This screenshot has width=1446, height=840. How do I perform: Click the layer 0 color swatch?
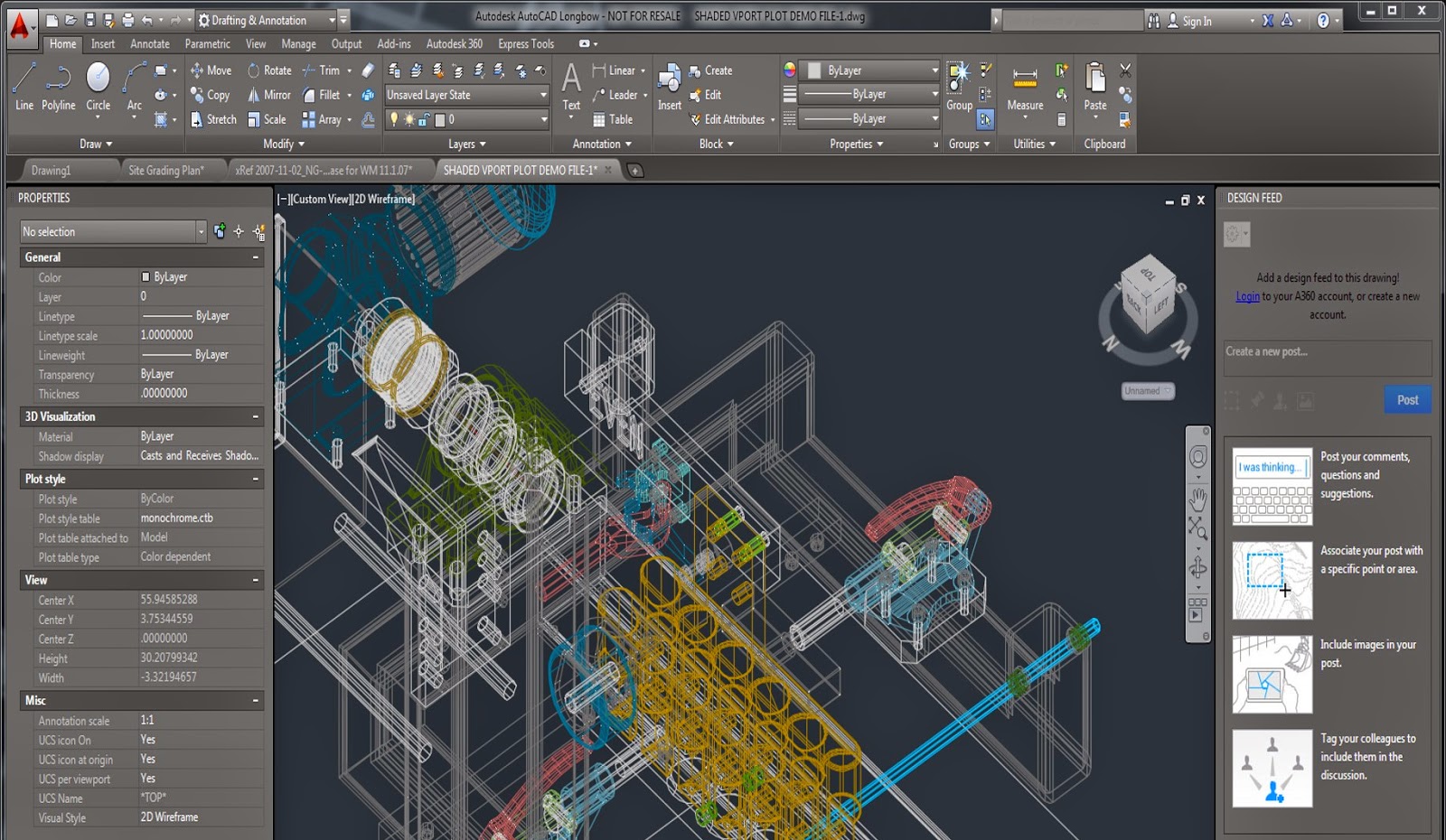439,119
